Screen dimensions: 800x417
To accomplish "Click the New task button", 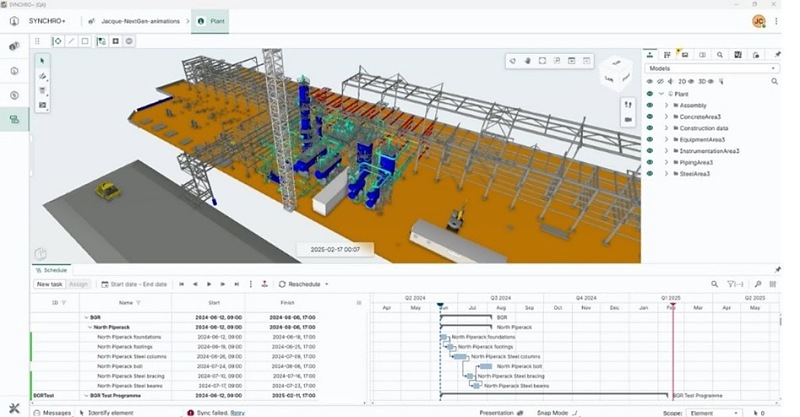I will point(49,284).
